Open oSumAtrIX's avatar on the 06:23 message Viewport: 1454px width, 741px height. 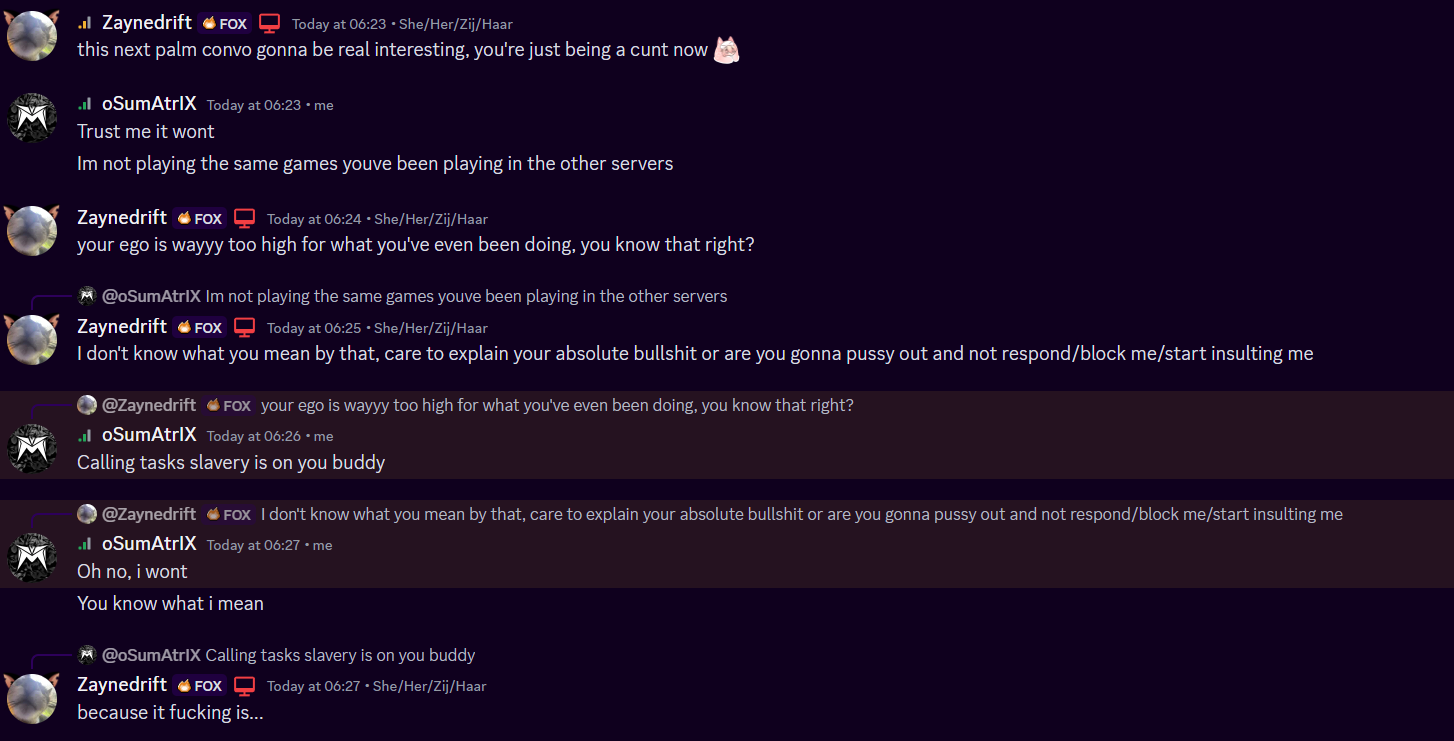pyautogui.click(x=32, y=118)
